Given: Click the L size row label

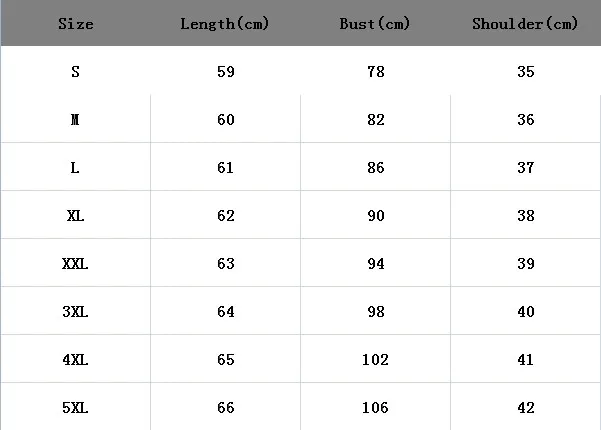Looking at the screenshot, I should (x=75, y=168).
